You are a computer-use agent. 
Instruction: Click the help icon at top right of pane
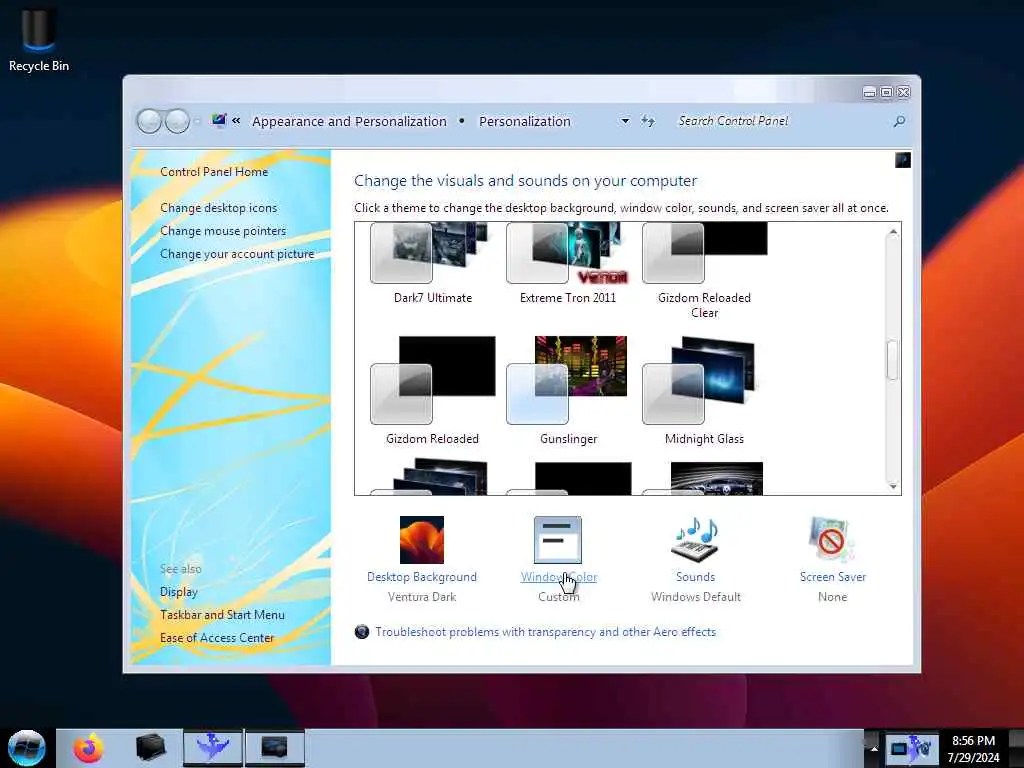[x=903, y=160]
